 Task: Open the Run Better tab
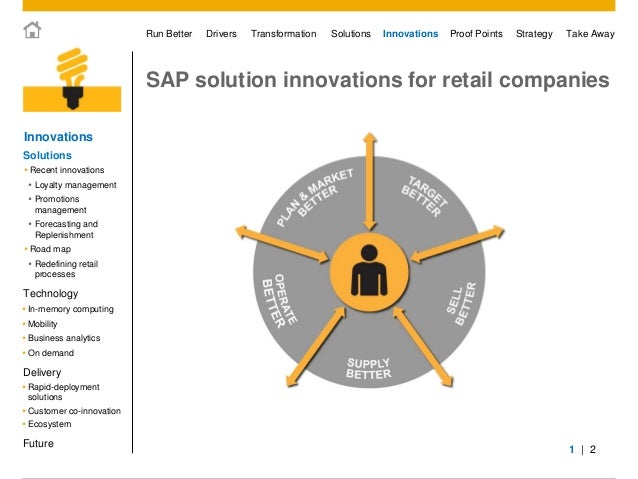tap(169, 34)
